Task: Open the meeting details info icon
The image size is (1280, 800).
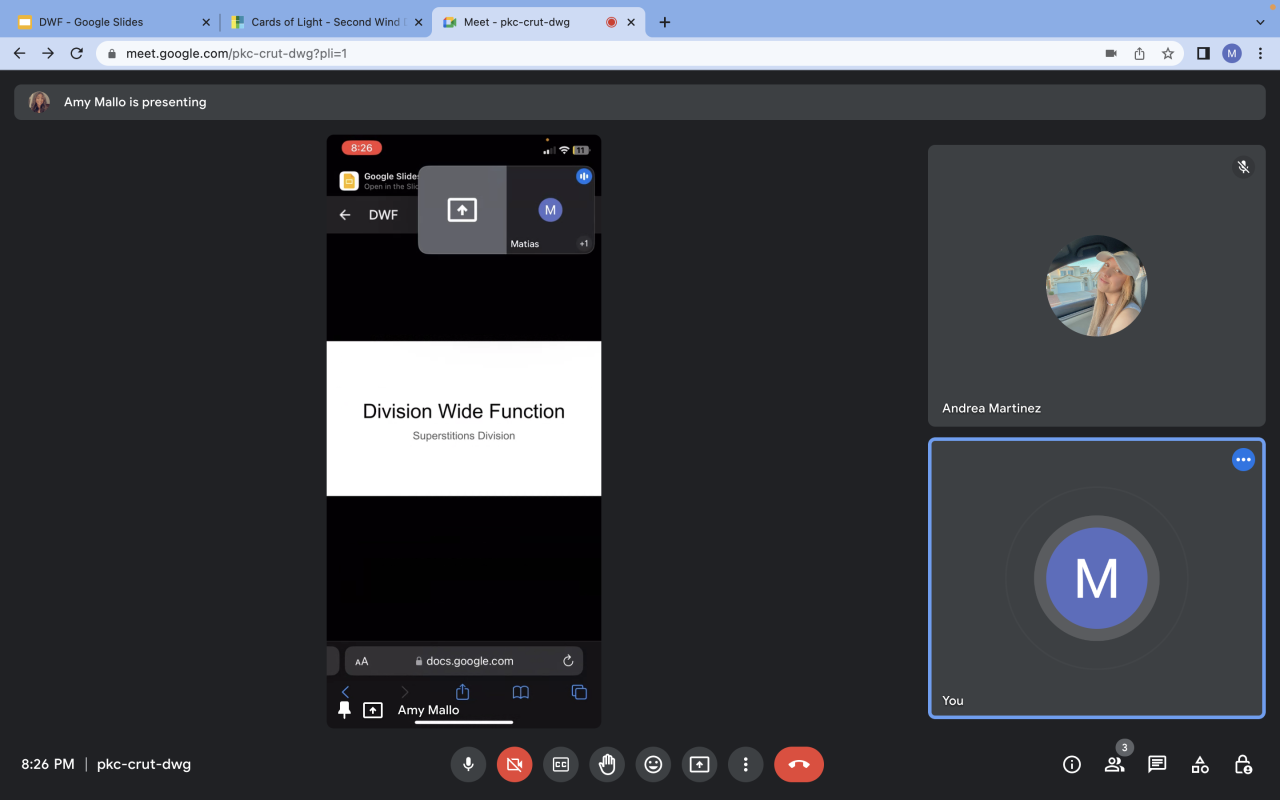Action: coord(1072,765)
